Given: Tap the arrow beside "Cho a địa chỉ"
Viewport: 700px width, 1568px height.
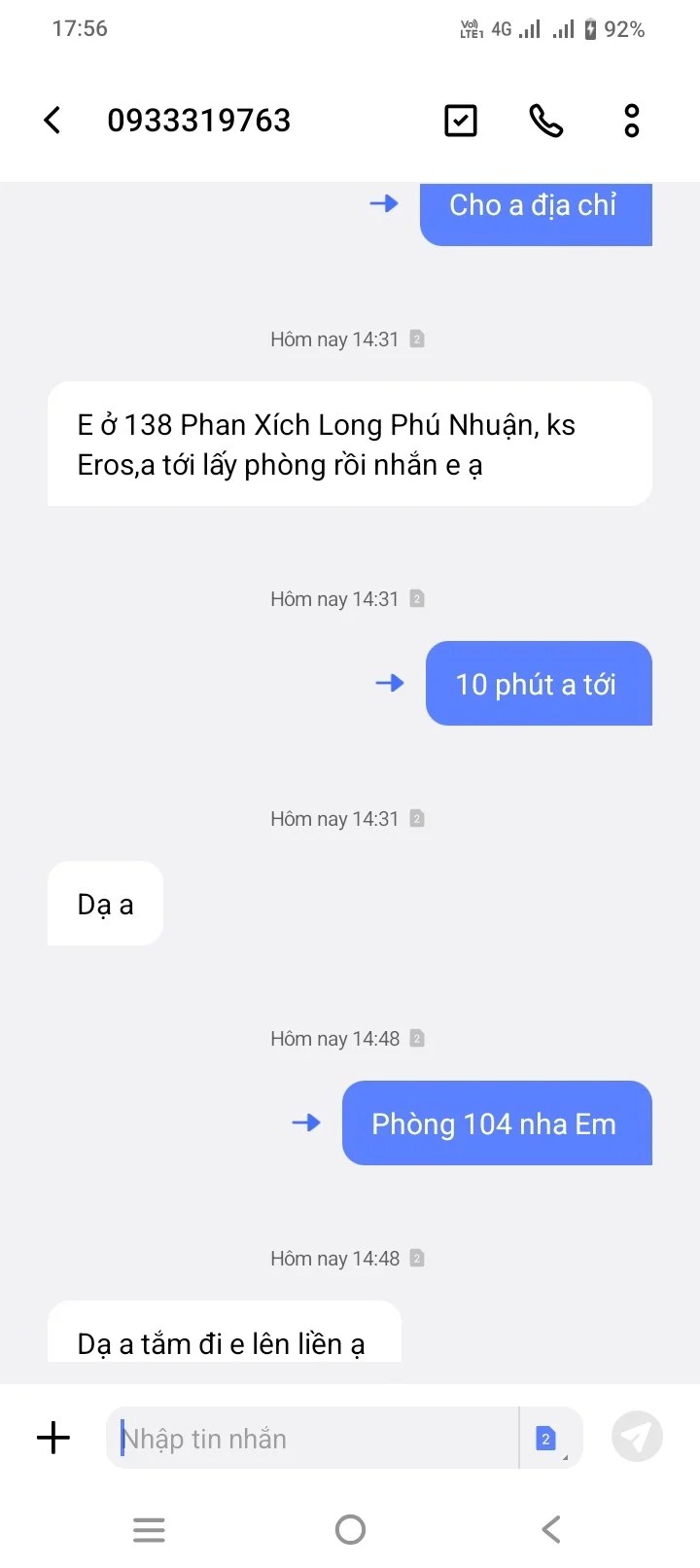Looking at the screenshot, I should 384,203.
